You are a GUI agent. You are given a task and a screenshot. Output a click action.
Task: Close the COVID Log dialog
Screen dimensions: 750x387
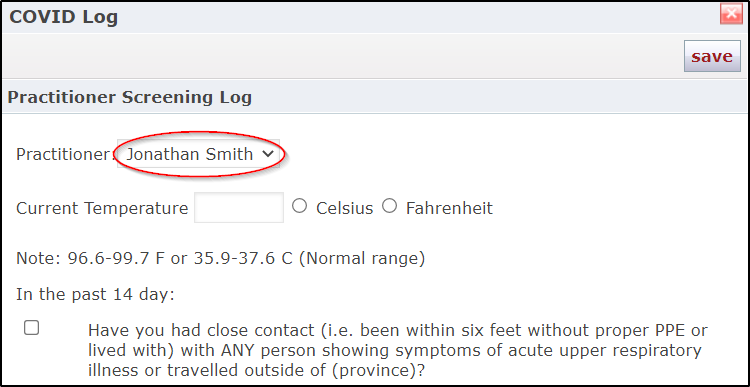731,14
